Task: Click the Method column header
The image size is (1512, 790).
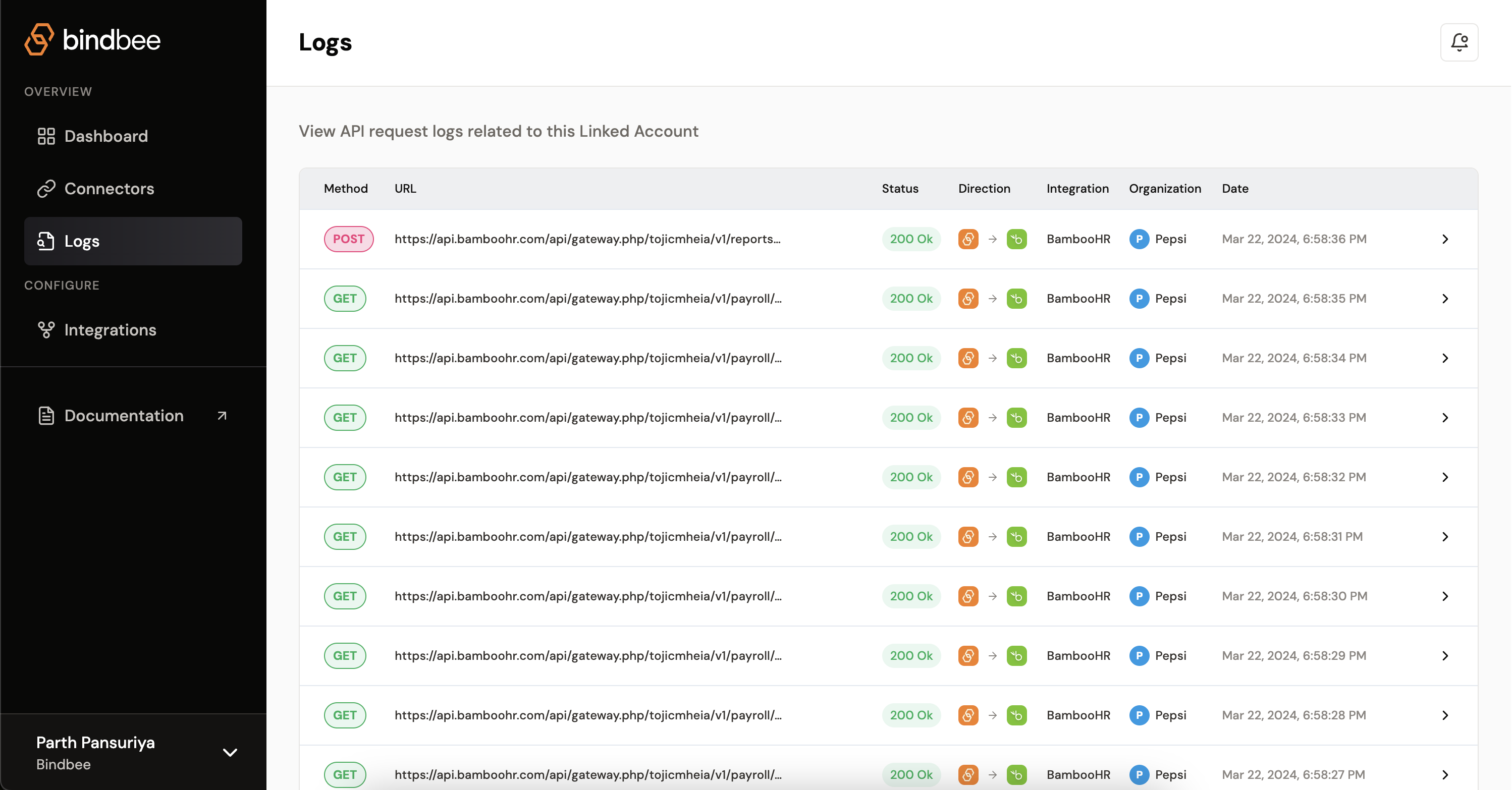Action: click(346, 188)
